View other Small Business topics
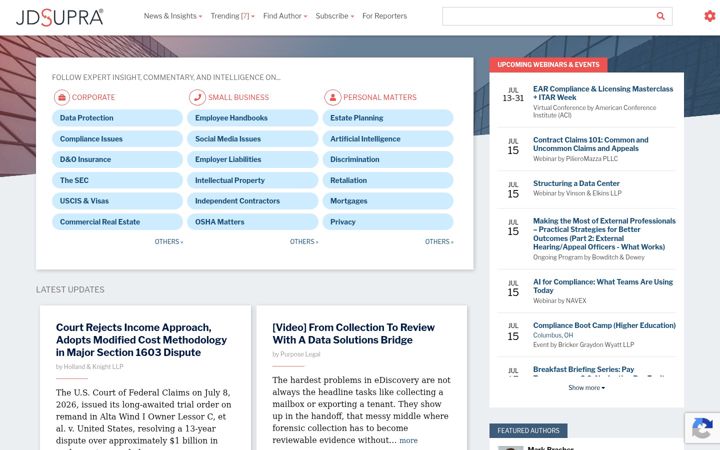 click(x=304, y=242)
